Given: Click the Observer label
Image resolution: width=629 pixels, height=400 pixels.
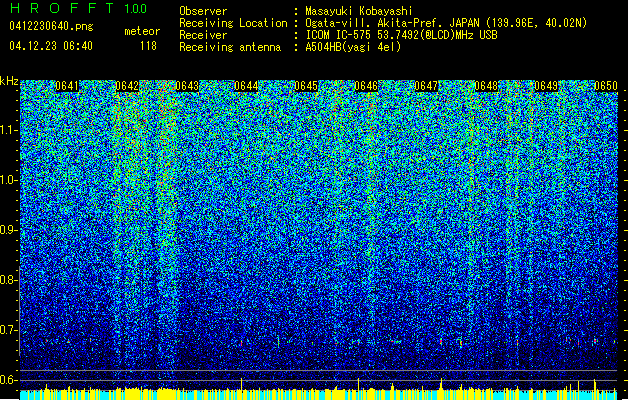Looking at the screenshot, I should pyautogui.click(x=203, y=11).
